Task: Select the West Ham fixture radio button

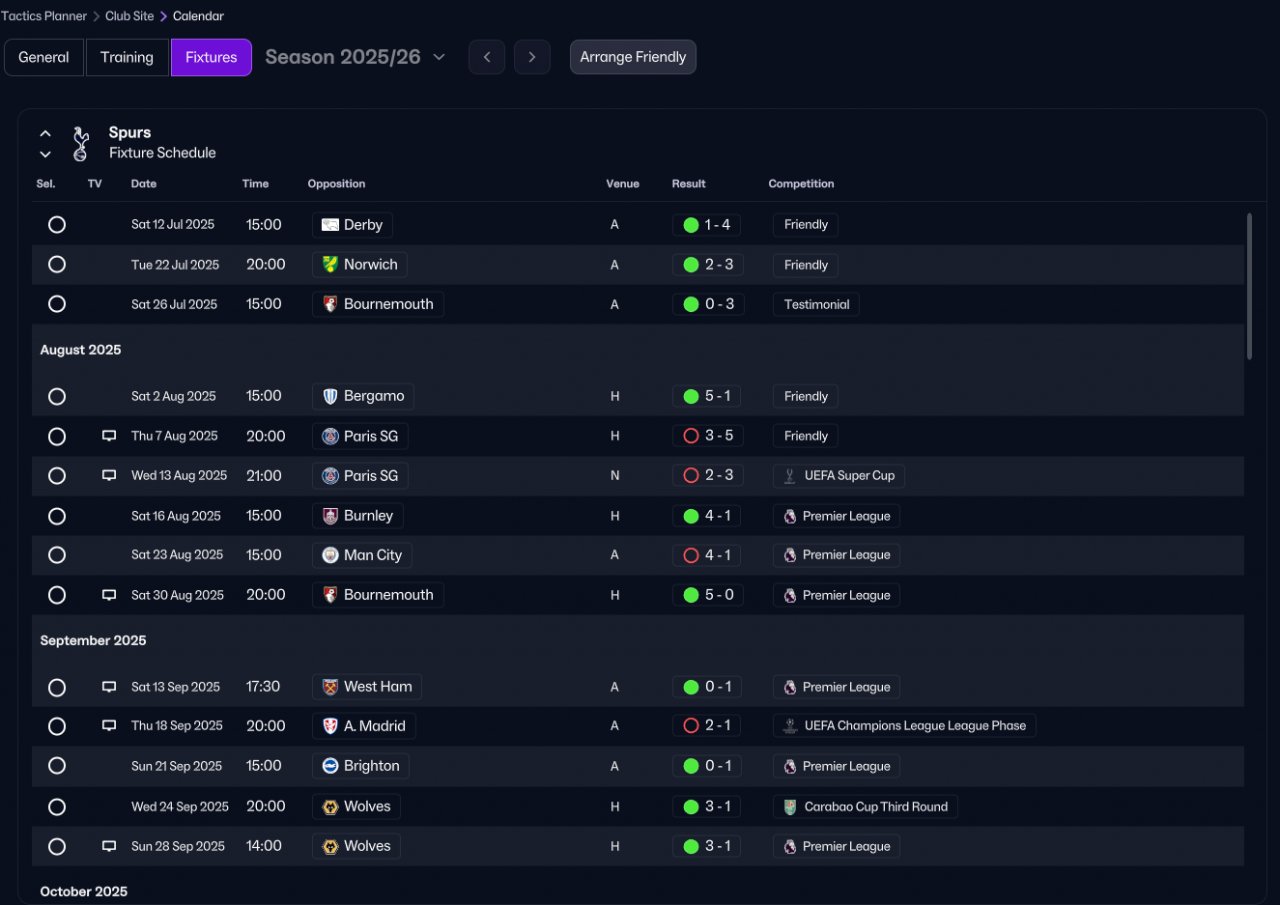Action: coord(57,687)
